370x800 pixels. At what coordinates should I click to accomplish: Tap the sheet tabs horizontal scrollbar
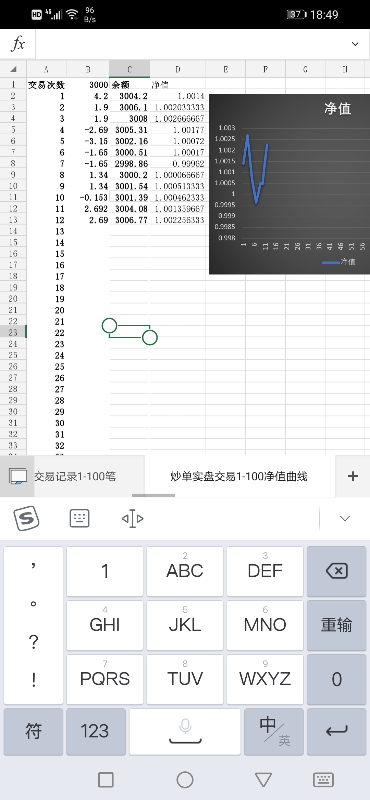pyautogui.click(x=153, y=495)
